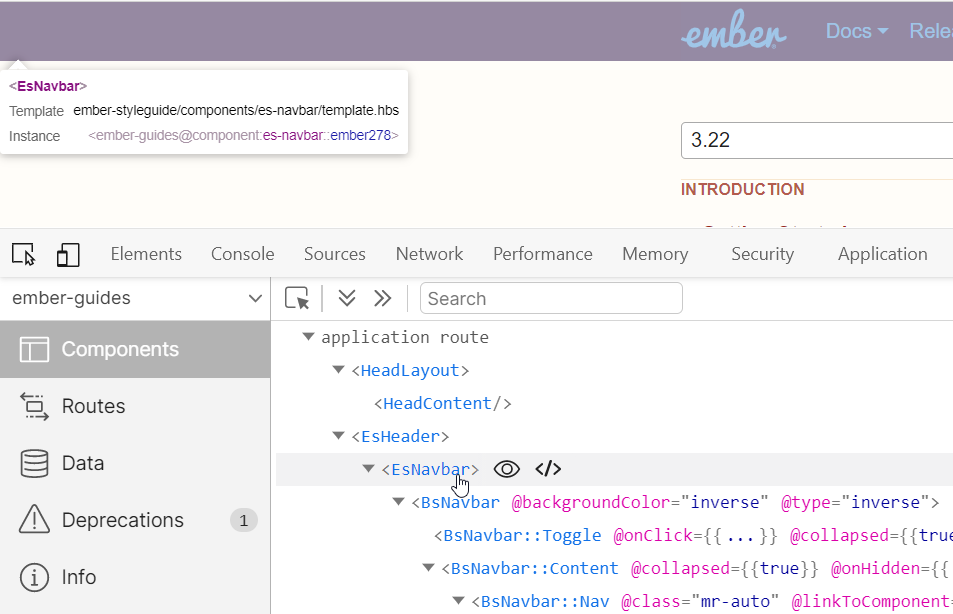Image resolution: width=953 pixels, height=614 pixels.
Task: Switch to the Network tab
Action: 429,254
